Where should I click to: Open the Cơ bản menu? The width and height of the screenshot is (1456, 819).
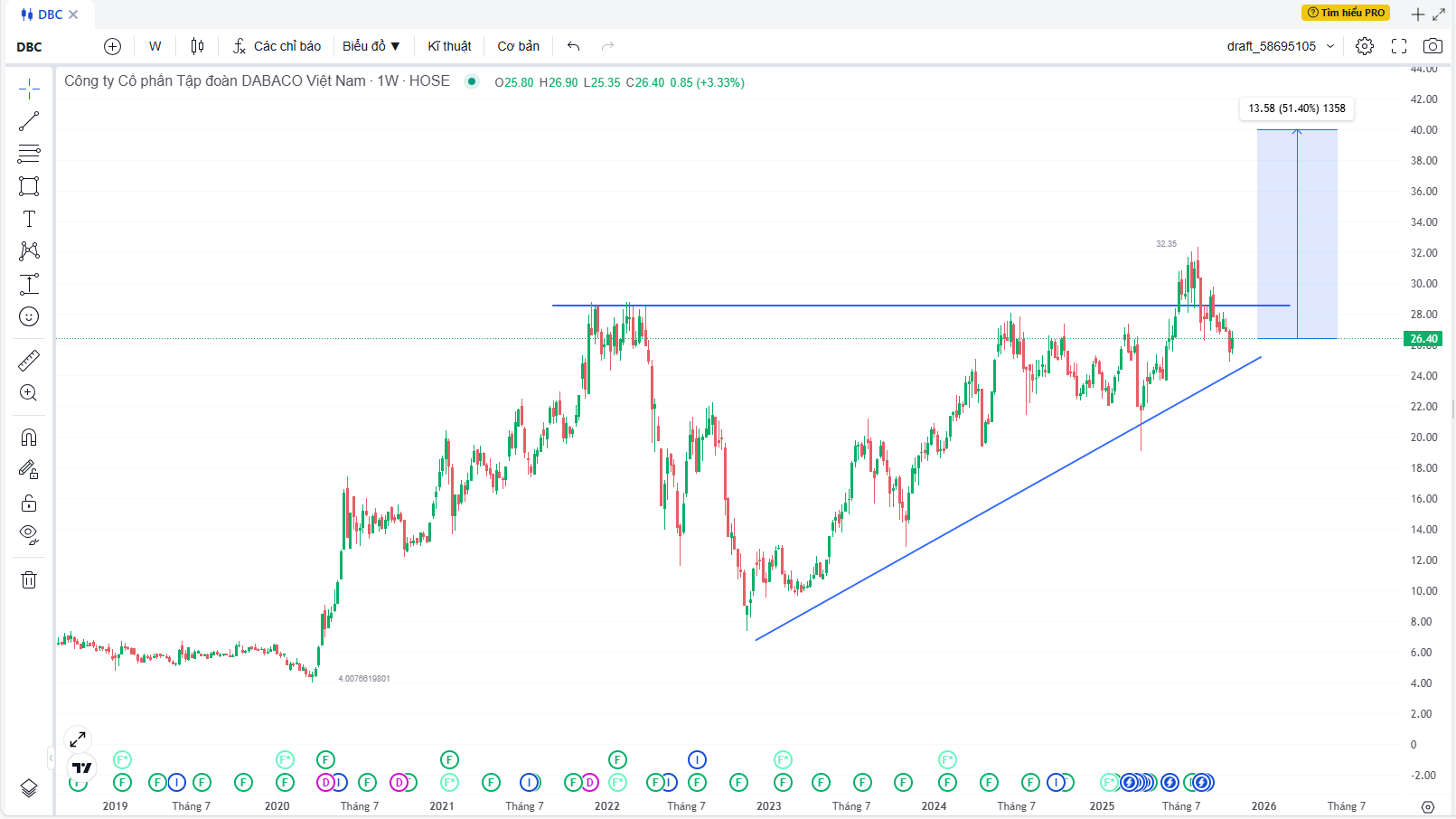518,46
